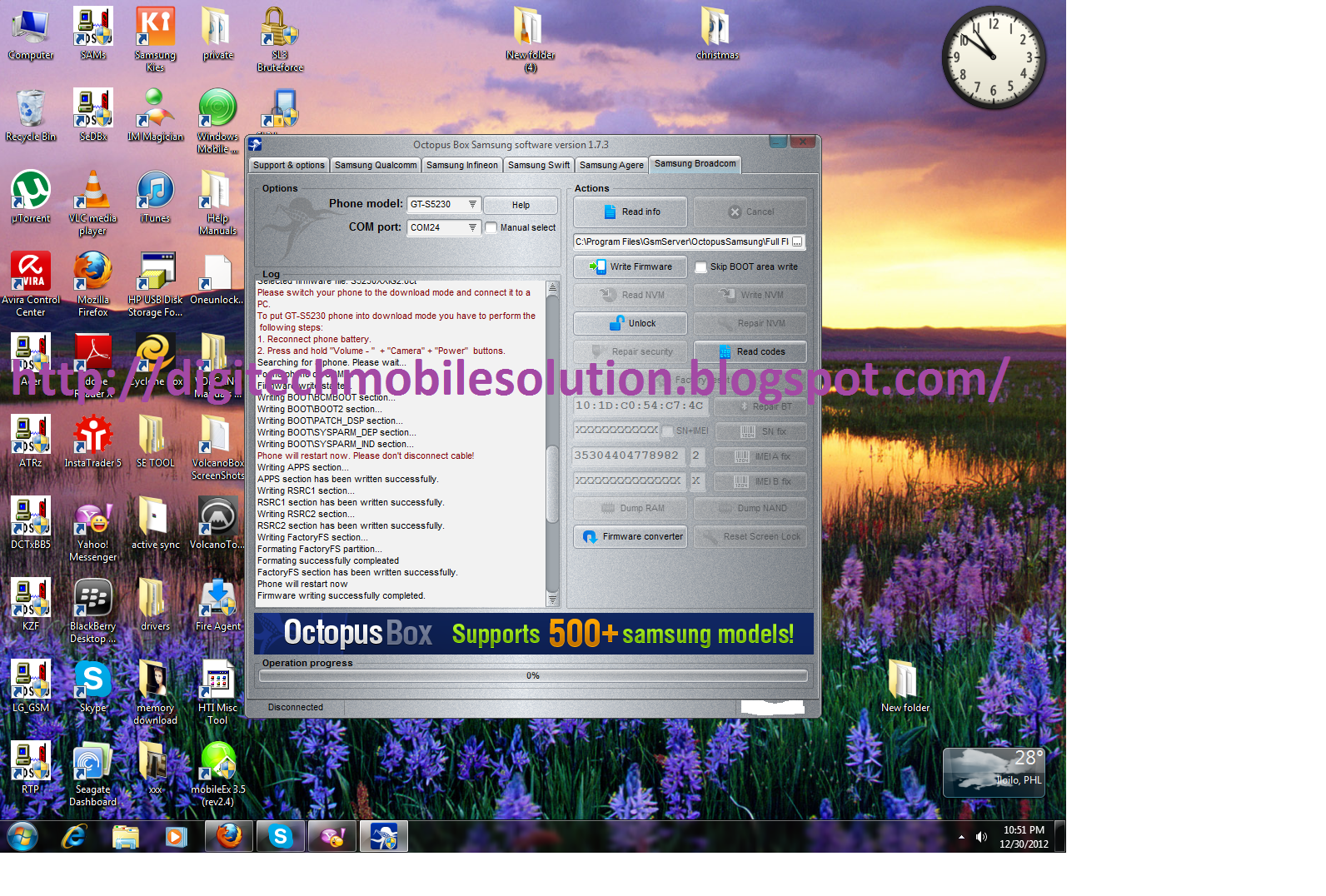Open the LG_GSM desktop shortcut
The image size is (1326, 896).
(31, 686)
